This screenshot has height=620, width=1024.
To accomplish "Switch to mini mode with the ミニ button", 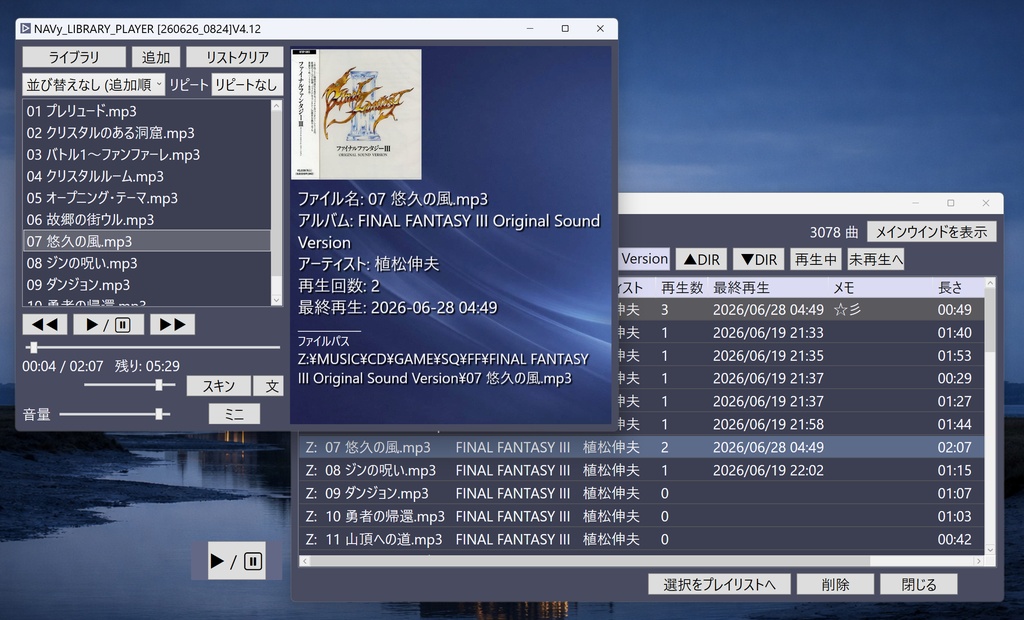I will click(234, 414).
